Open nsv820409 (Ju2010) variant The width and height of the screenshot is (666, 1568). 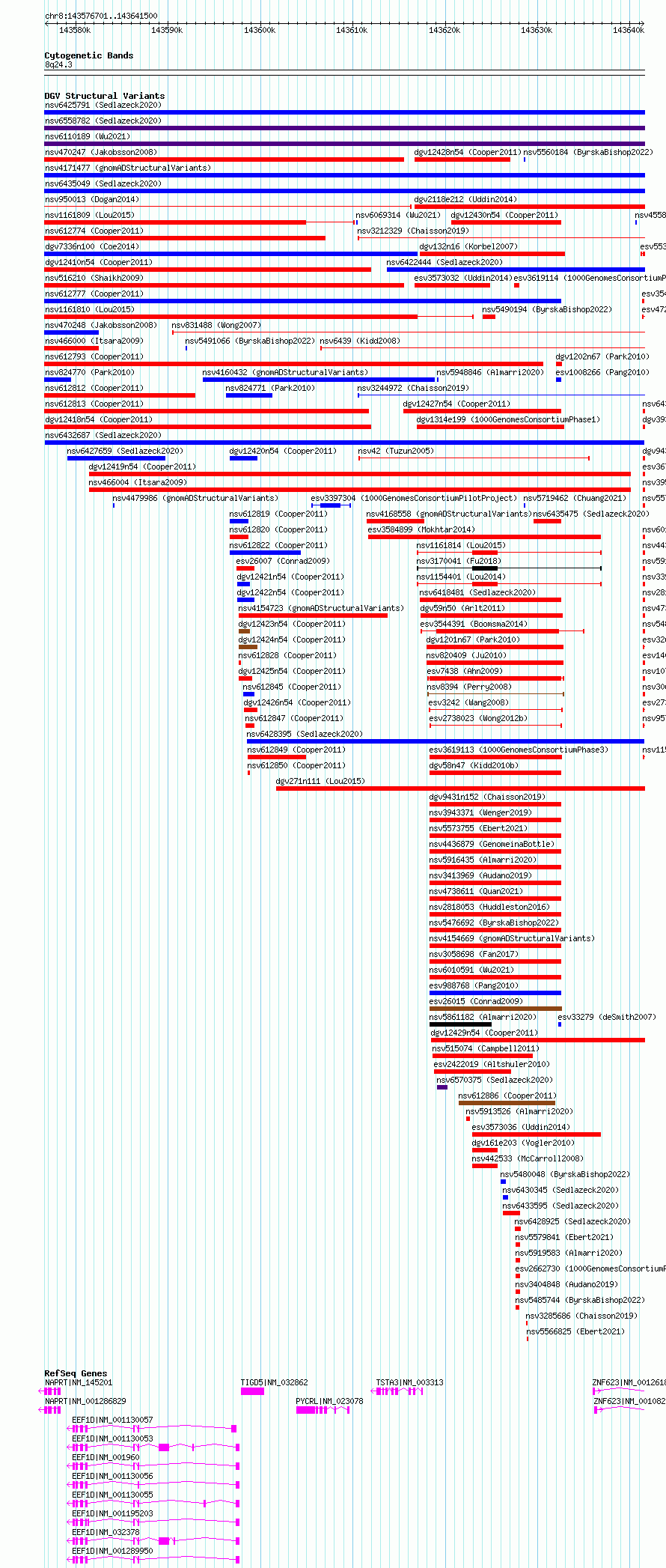[x=466, y=655]
